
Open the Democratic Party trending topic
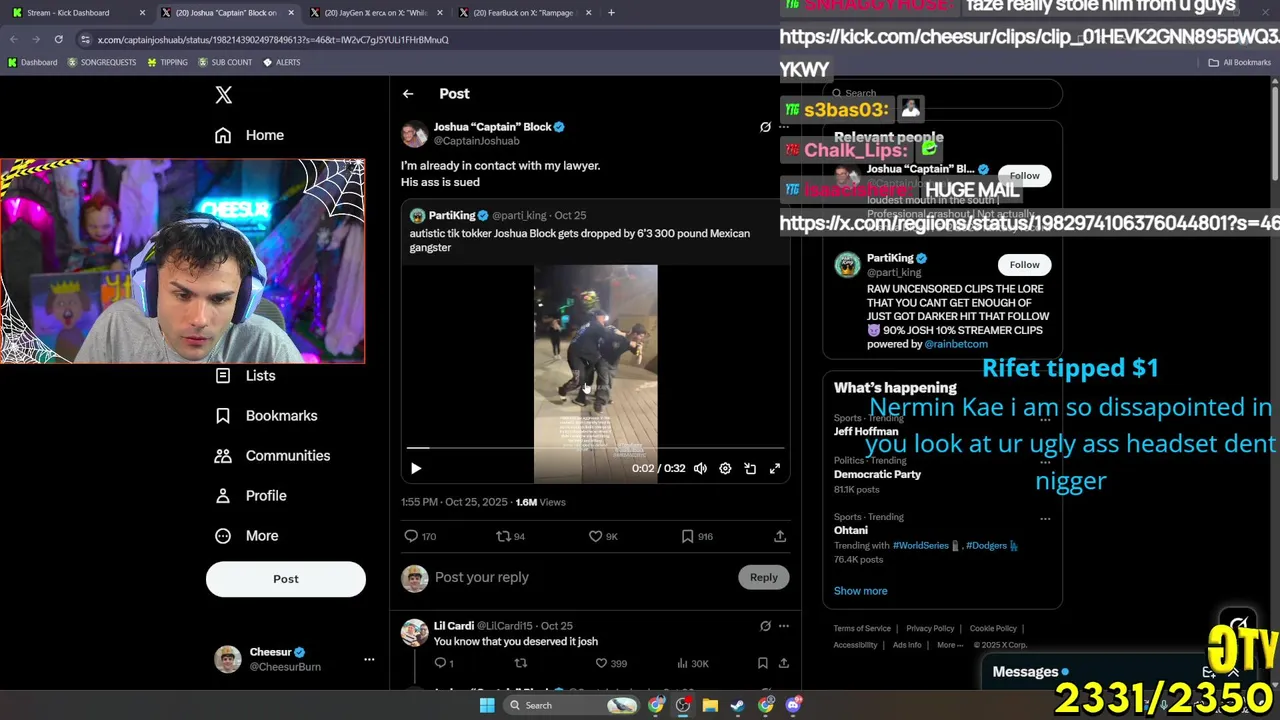point(877,474)
